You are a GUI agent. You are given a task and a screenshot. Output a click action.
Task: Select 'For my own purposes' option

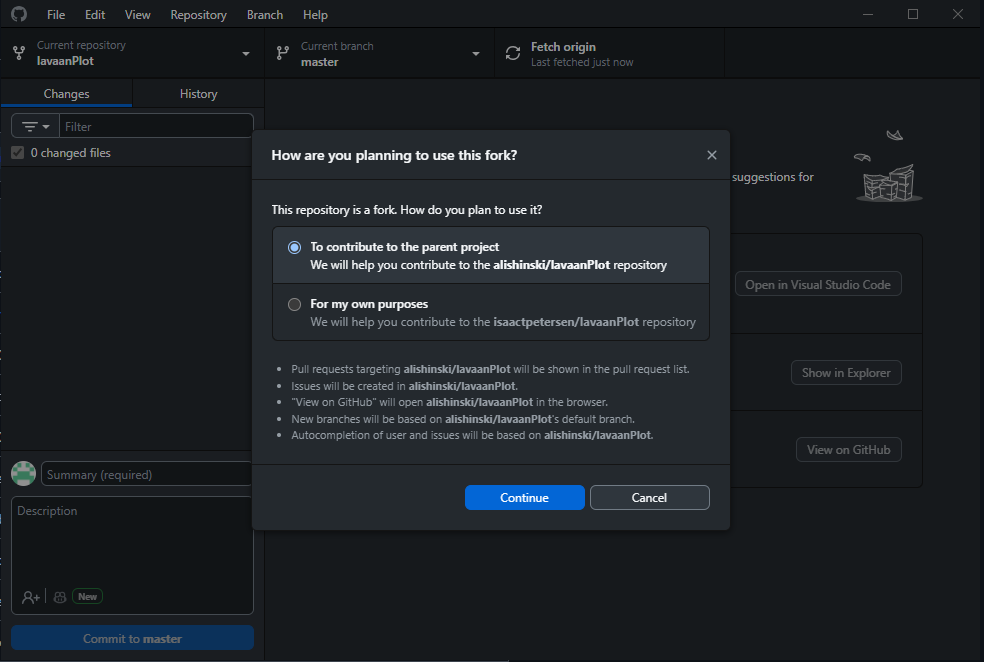(294, 304)
